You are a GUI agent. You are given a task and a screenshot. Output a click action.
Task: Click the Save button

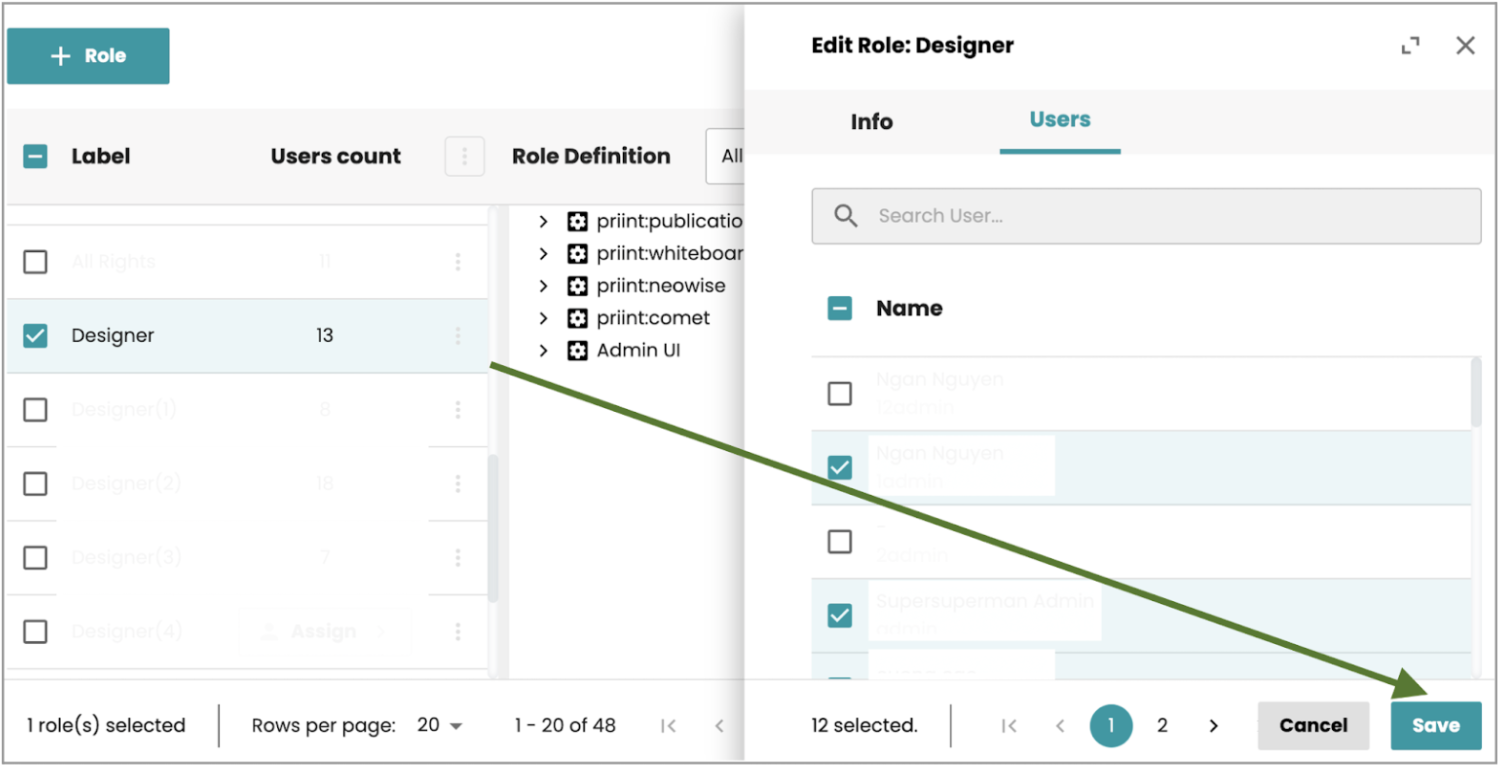coord(1435,726)
